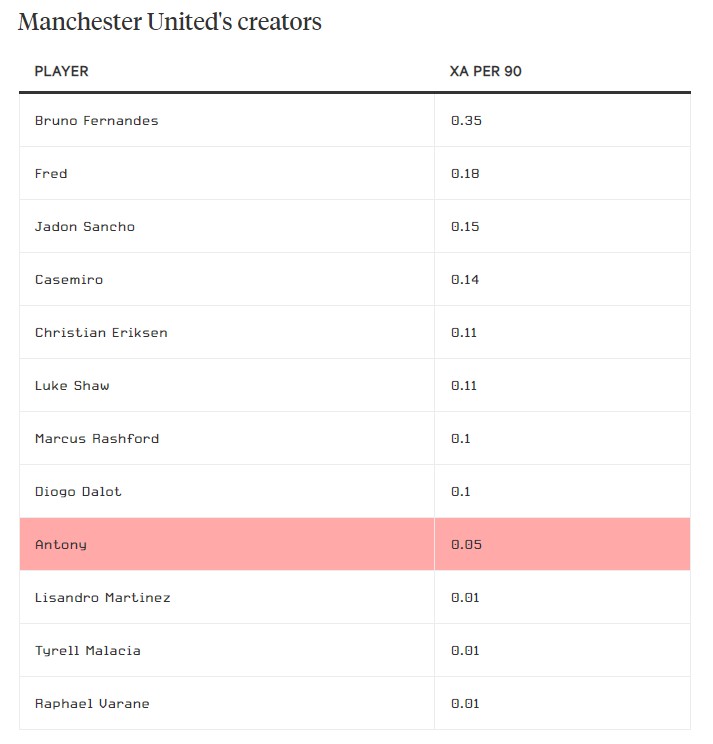Click on Tyrell Malacia's name
713x744 pixels.
click(x=87, y=651)
